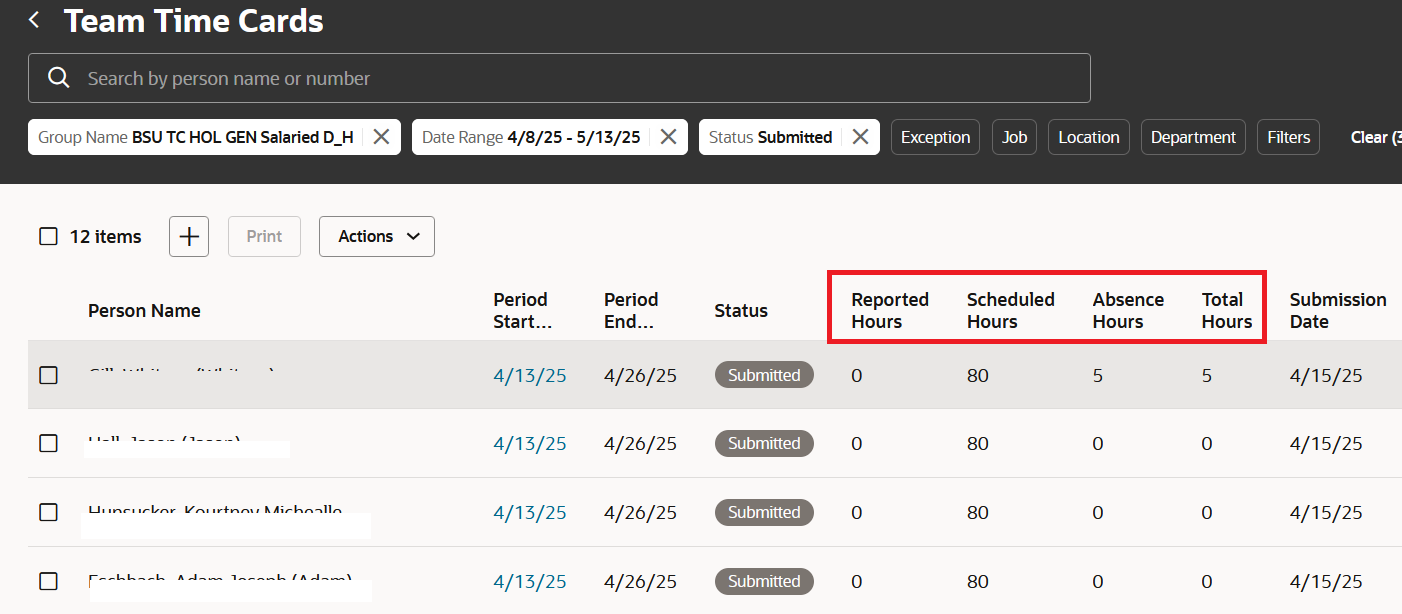The height and width of the screenshot is (614, 1402).
Task: Sort by Period Start column header
Action: coord(523,310)
